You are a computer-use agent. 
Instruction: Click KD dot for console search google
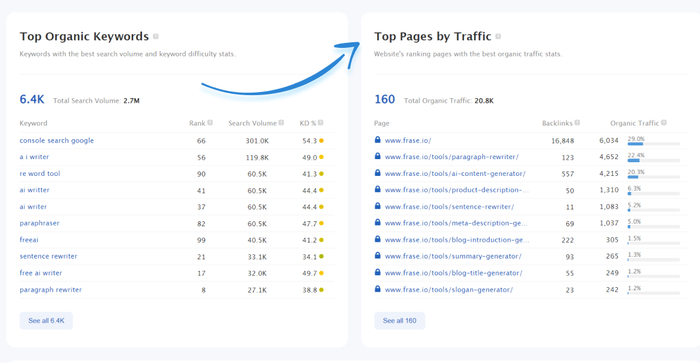321,141
